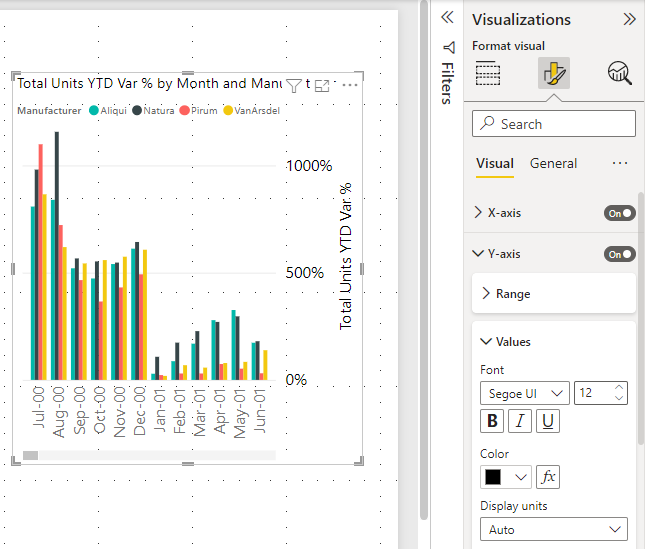The image size is (645, 549).
Task: Switch to the Visual tab
Action: coord(495,163)
